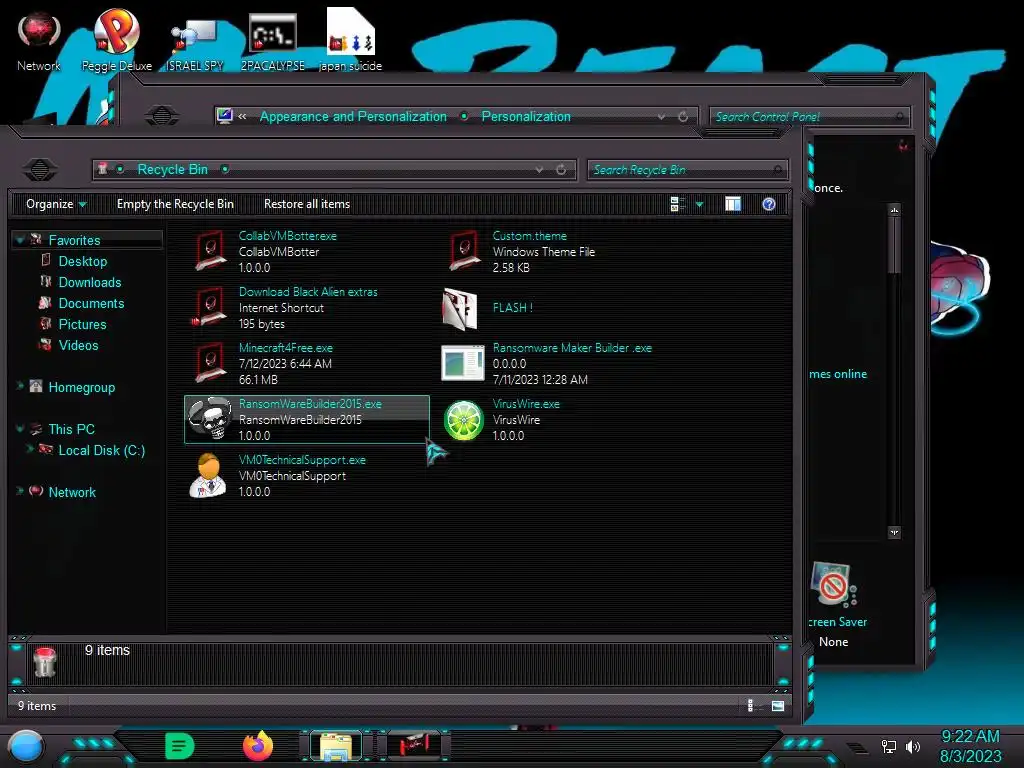Click the change view icon
Image resolution: width=1024 pixels, height=768 pixels.
click(x=677, y=204)
